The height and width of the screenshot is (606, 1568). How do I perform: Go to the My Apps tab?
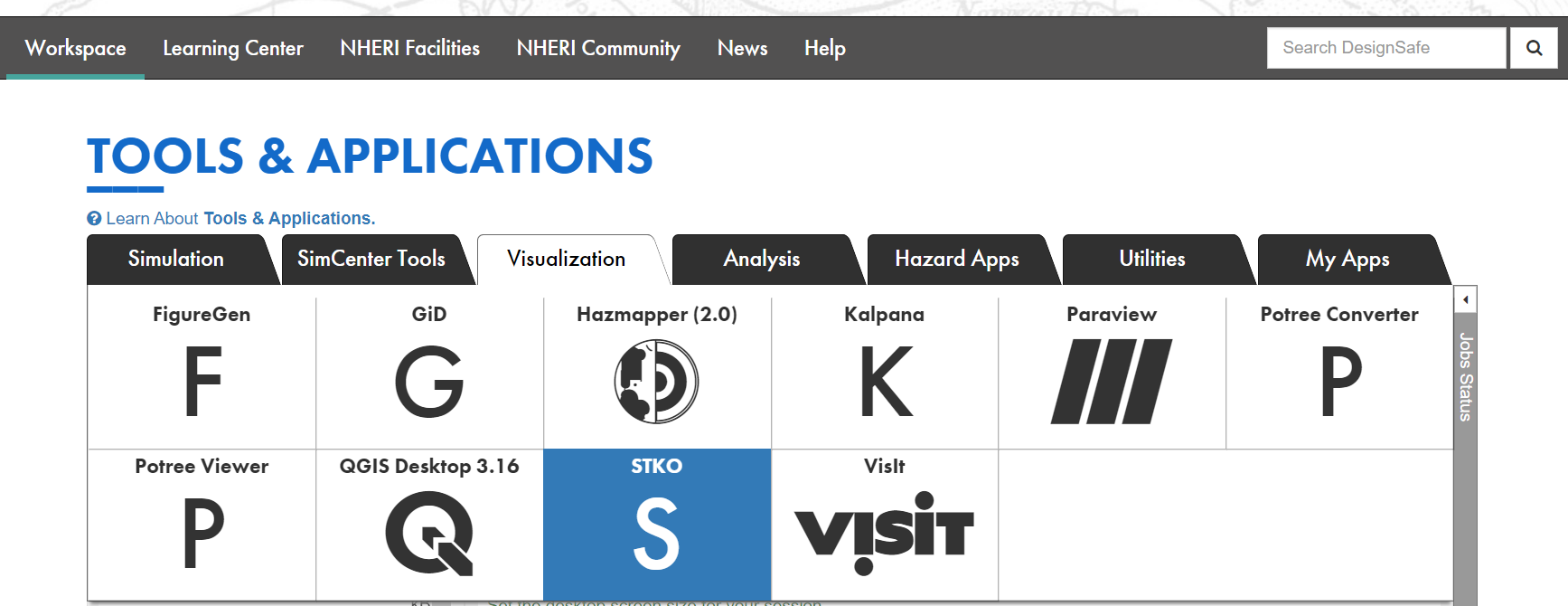point(1347,260)
